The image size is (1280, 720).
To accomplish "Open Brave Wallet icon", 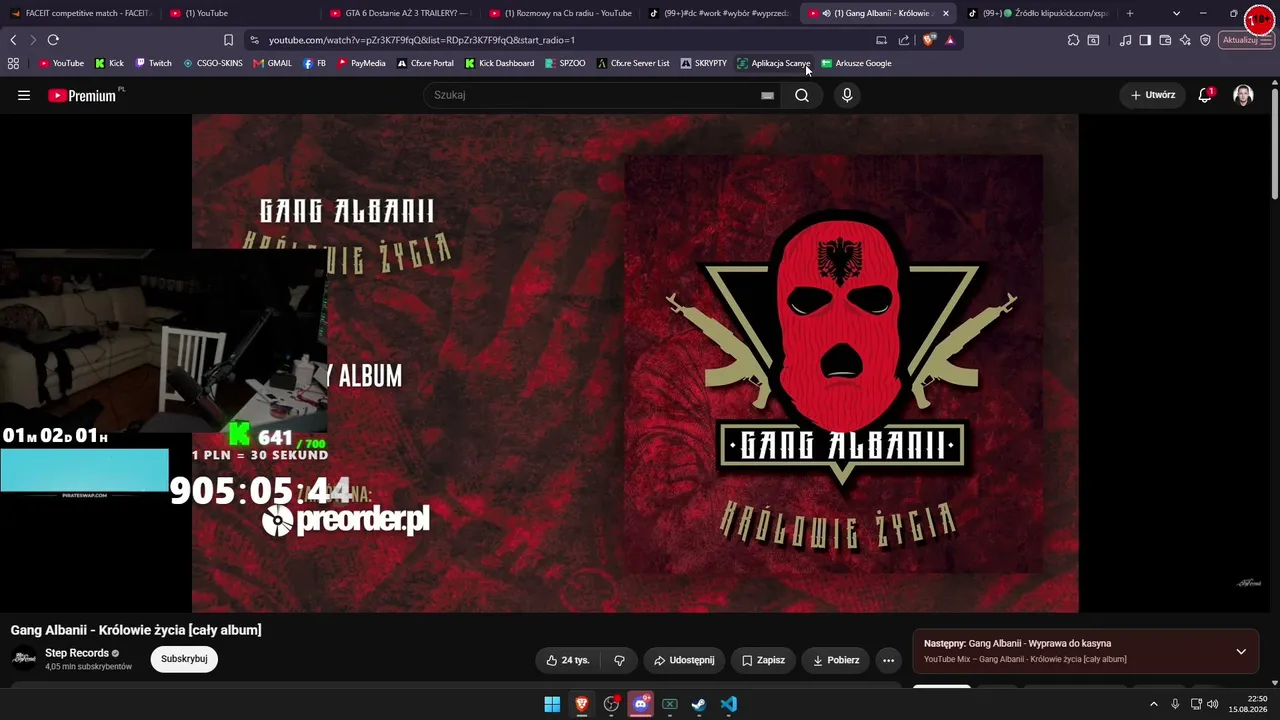I will 1165,40.
